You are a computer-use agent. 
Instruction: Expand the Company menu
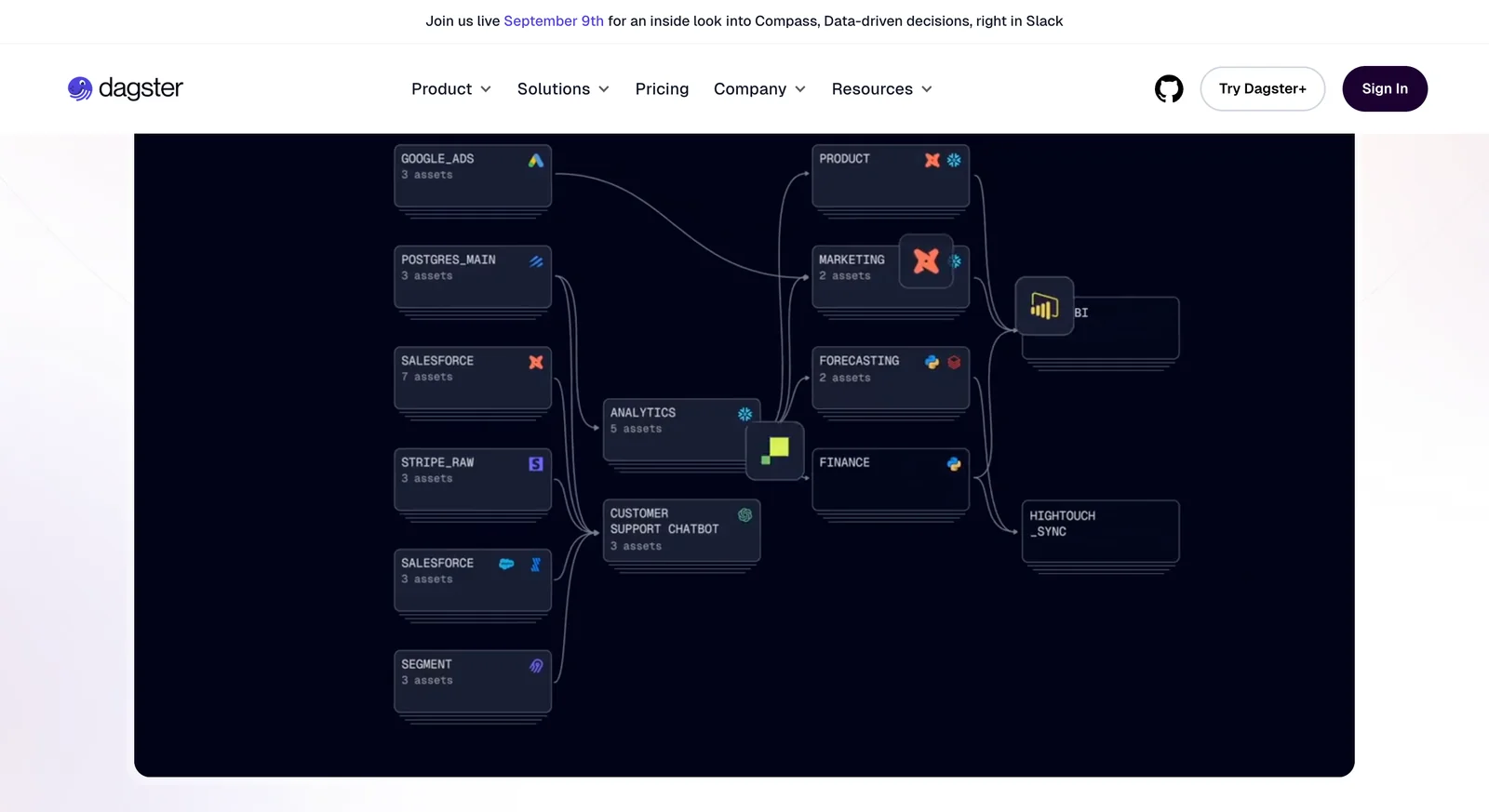(759, 89)
